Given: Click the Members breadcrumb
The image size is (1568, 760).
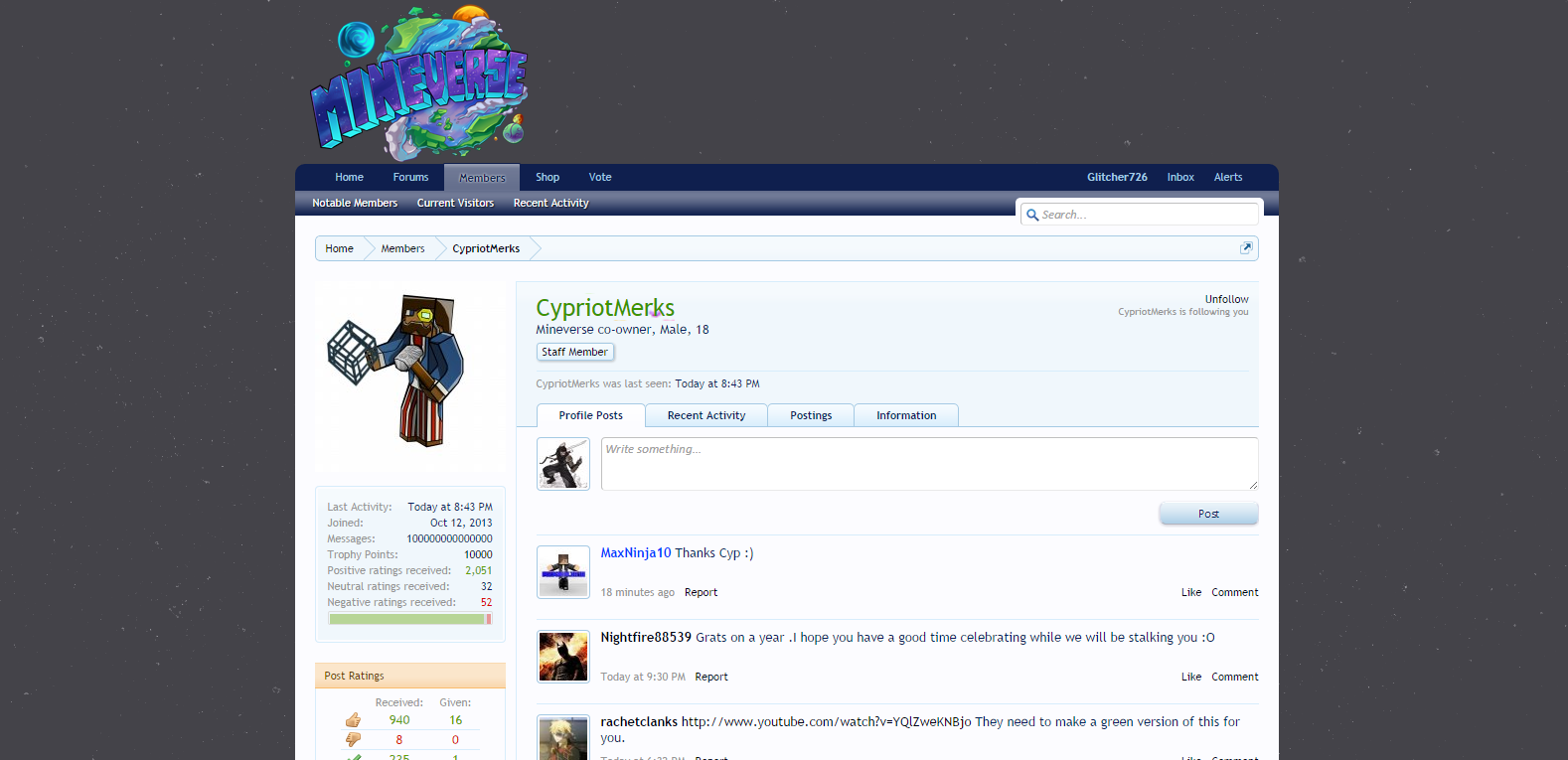Looking at the screenshot, I should (402, 248).
